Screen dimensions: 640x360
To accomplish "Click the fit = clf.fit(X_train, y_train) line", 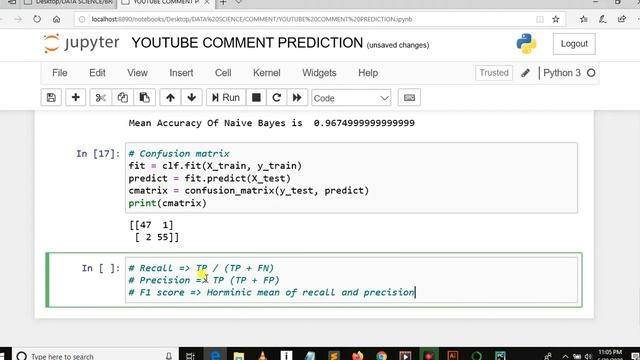I will point(215,166).
